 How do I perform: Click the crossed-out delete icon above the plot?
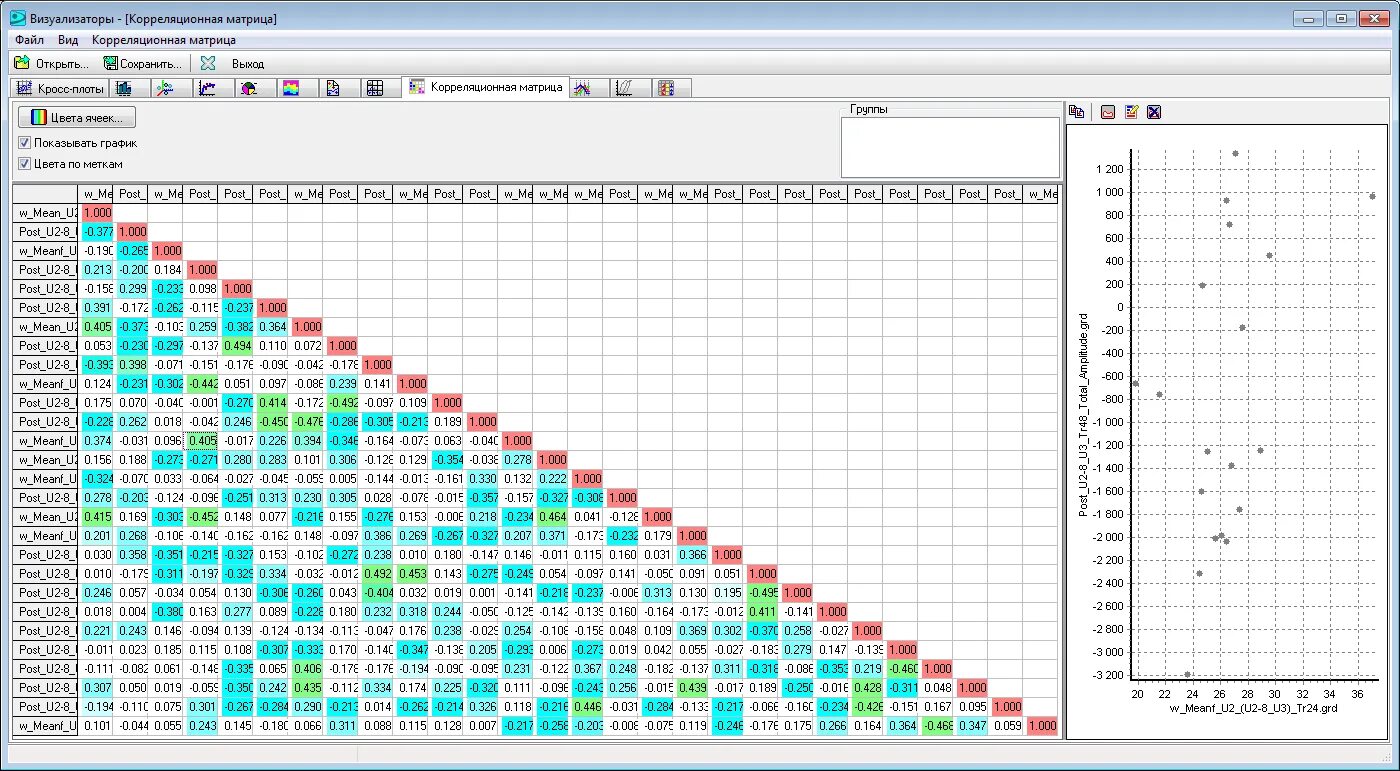point(1154,112)
